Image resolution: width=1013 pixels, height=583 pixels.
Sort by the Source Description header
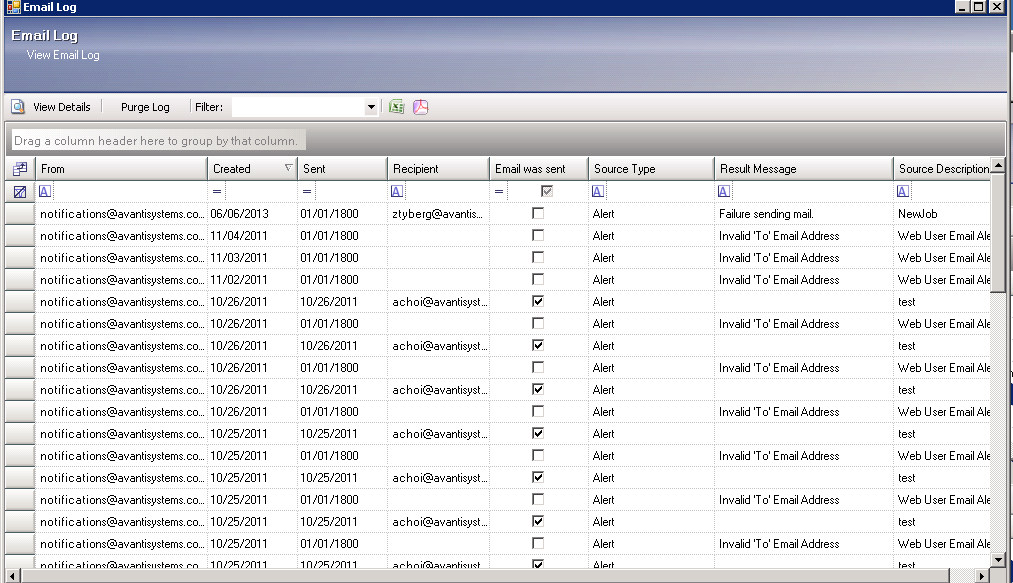(943, 169)
